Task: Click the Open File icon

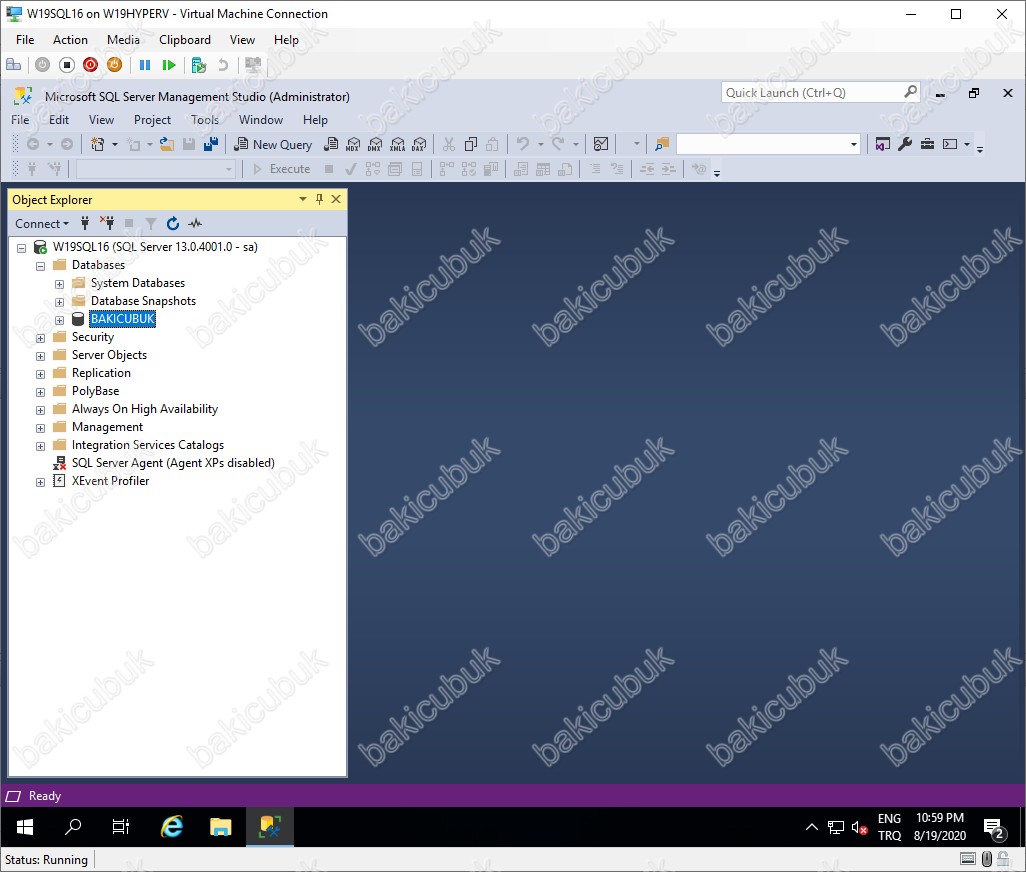Action: (x=167, y=145)
